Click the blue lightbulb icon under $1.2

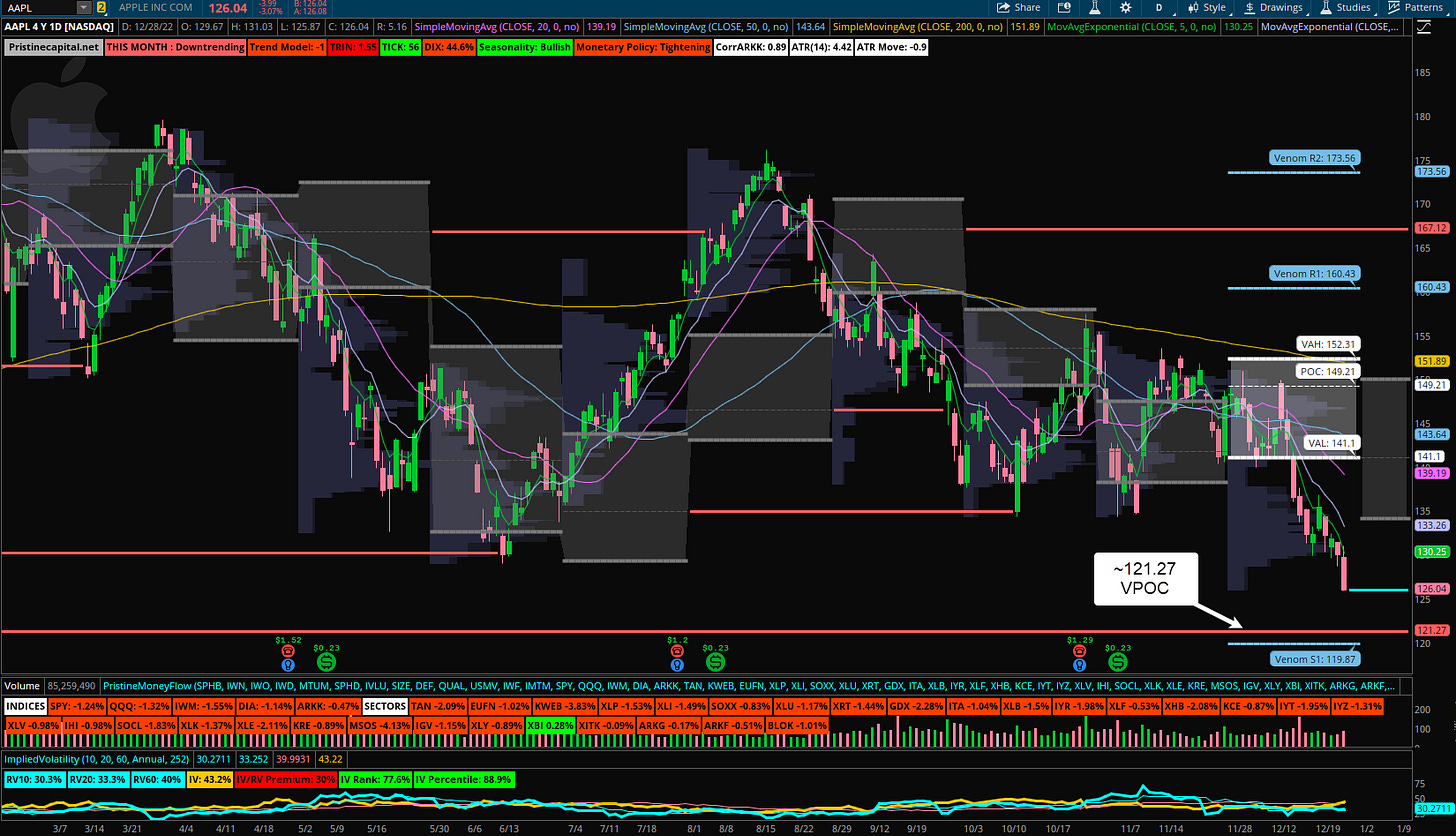click(678, 663)
